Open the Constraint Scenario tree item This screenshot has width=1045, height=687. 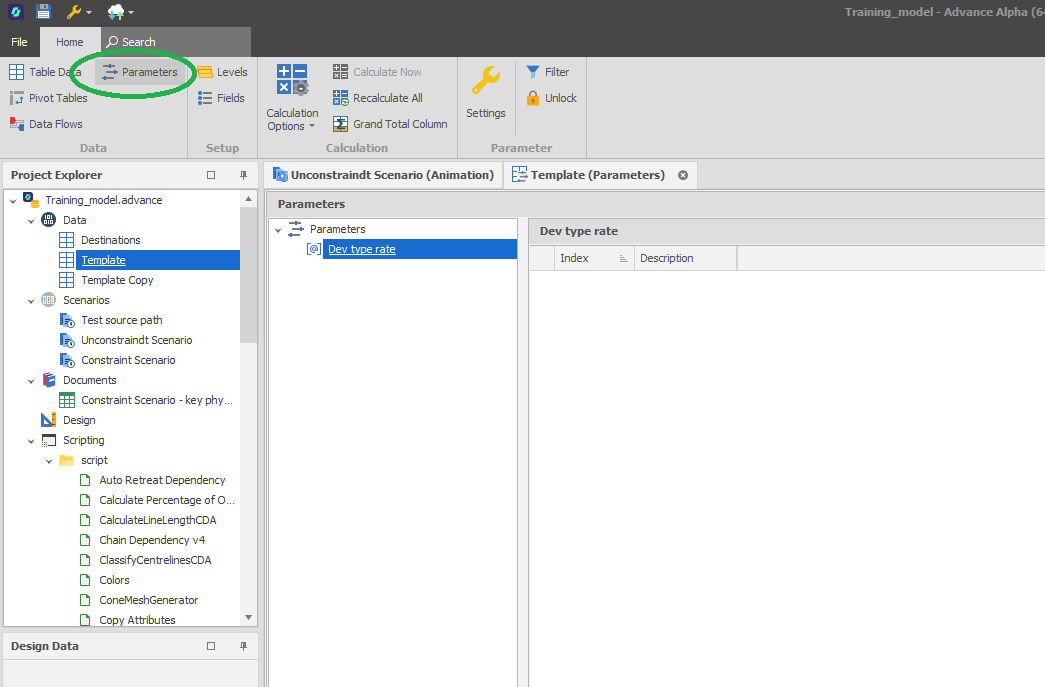[128, 360]
